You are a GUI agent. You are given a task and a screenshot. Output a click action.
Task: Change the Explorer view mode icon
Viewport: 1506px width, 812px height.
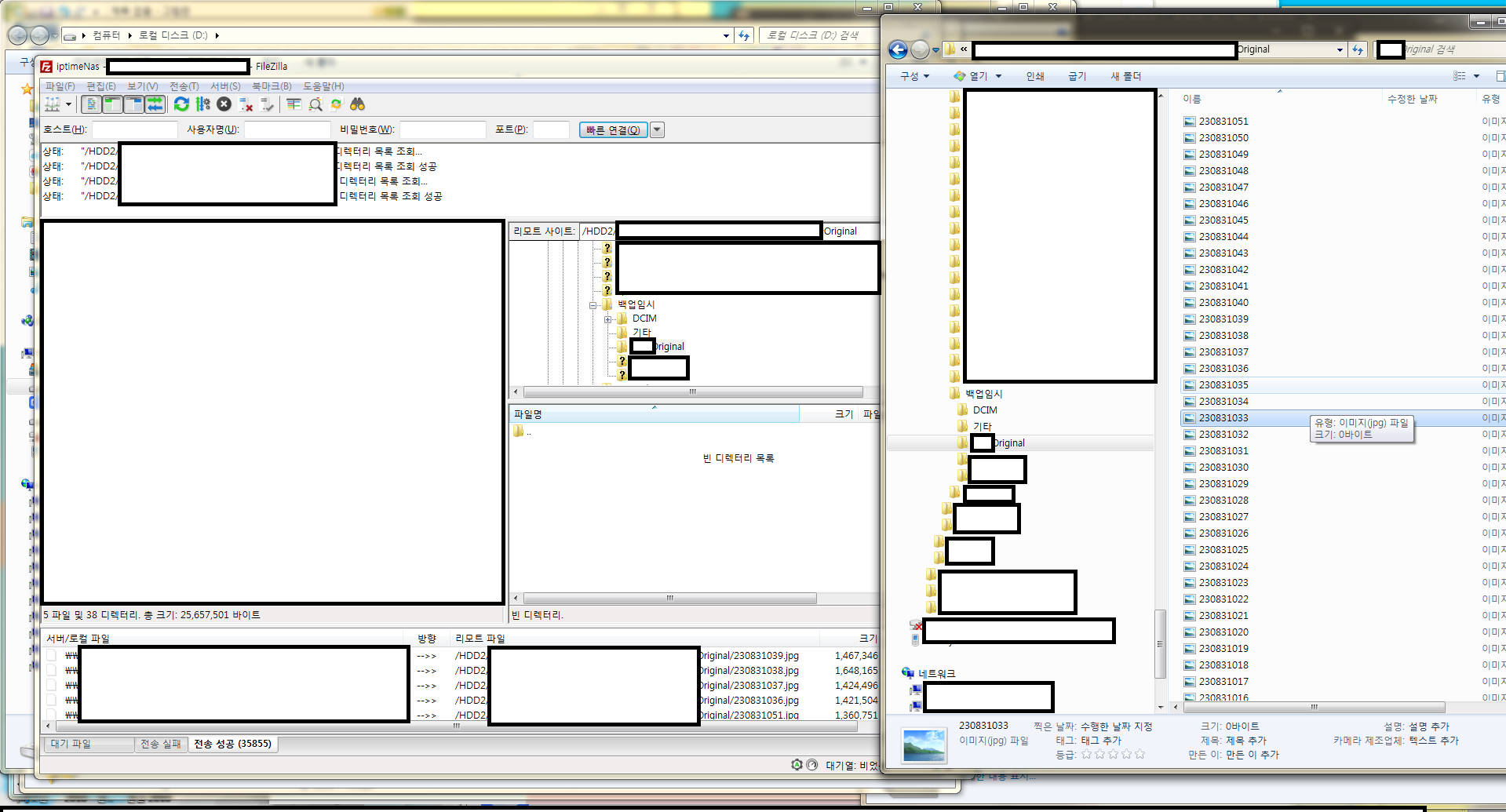[1460, 76]
